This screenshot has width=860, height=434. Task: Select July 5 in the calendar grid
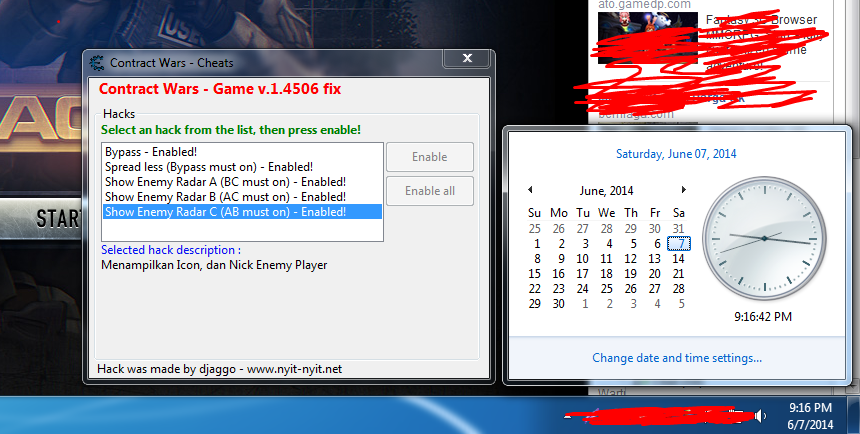681,303
